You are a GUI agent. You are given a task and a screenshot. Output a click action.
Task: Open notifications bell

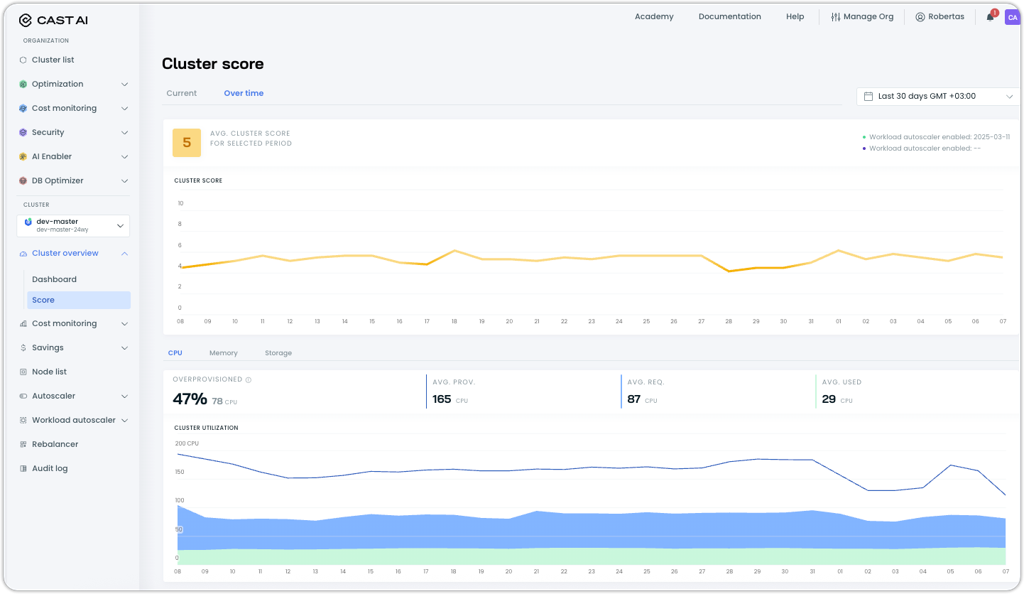(990, 17)
